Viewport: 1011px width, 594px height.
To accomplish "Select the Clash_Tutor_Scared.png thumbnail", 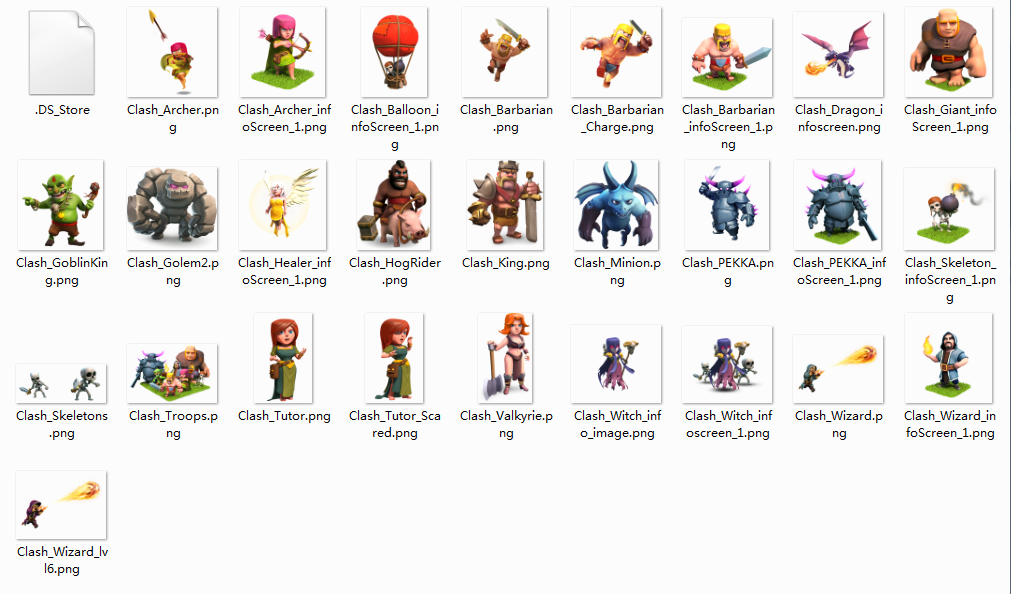I will [394, 358].
